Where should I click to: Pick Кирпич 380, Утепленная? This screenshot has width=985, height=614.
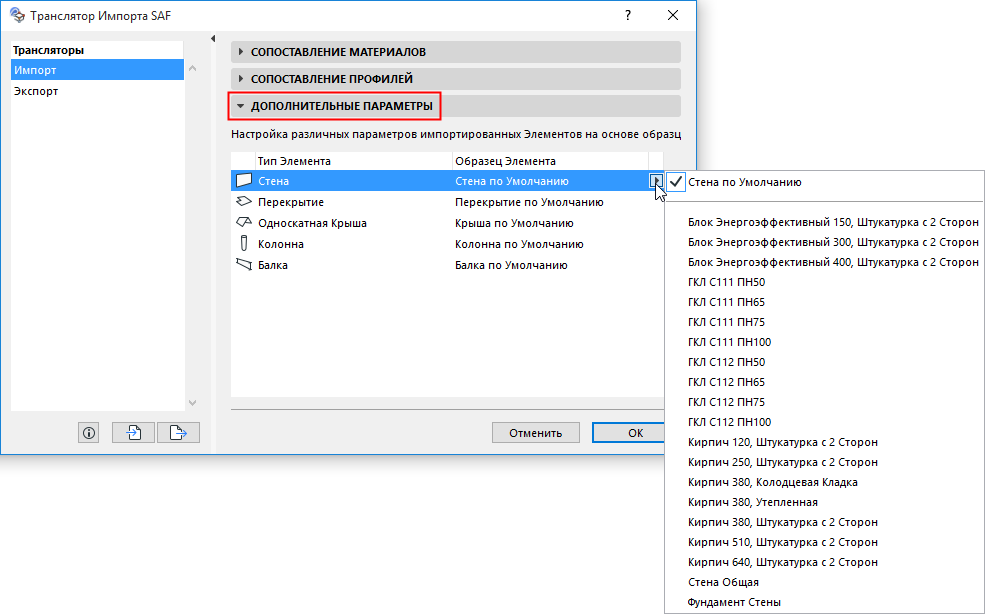click(824, 502)
